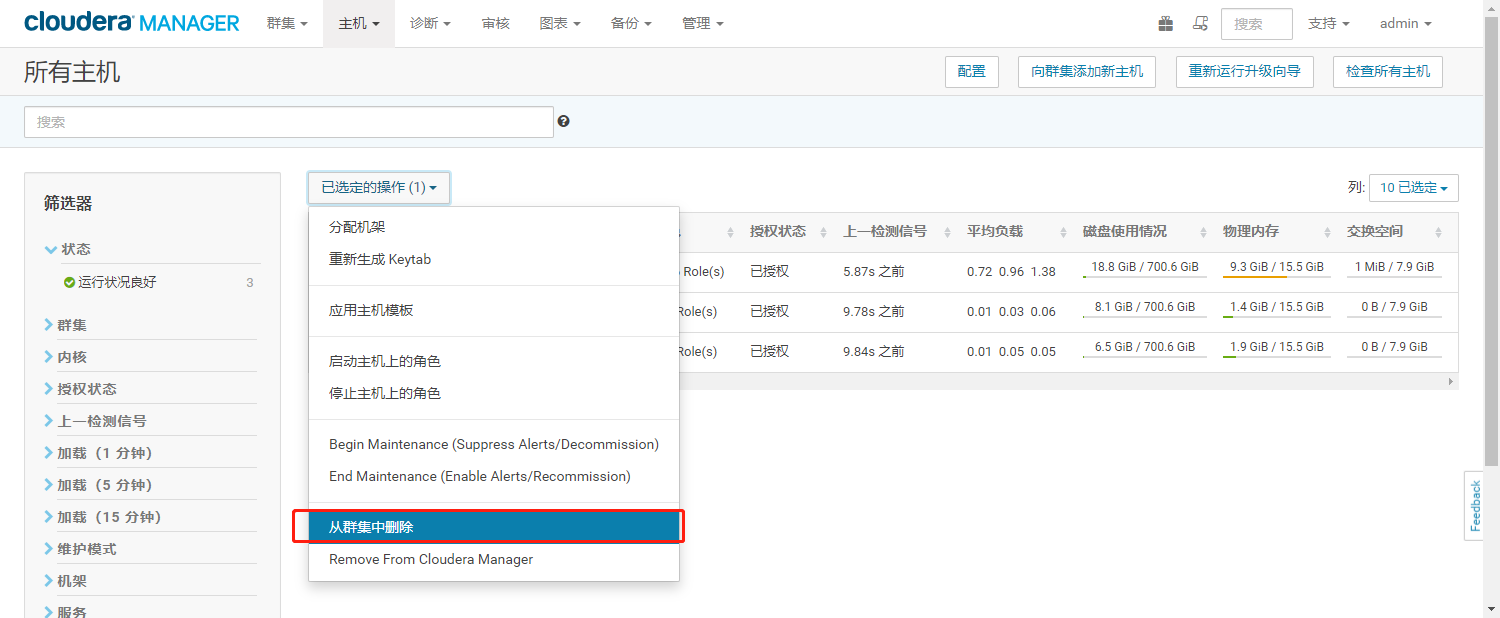Click the Cloudera Manager logo
Viewport: 1500px width, 618px height.
[131, 23]
